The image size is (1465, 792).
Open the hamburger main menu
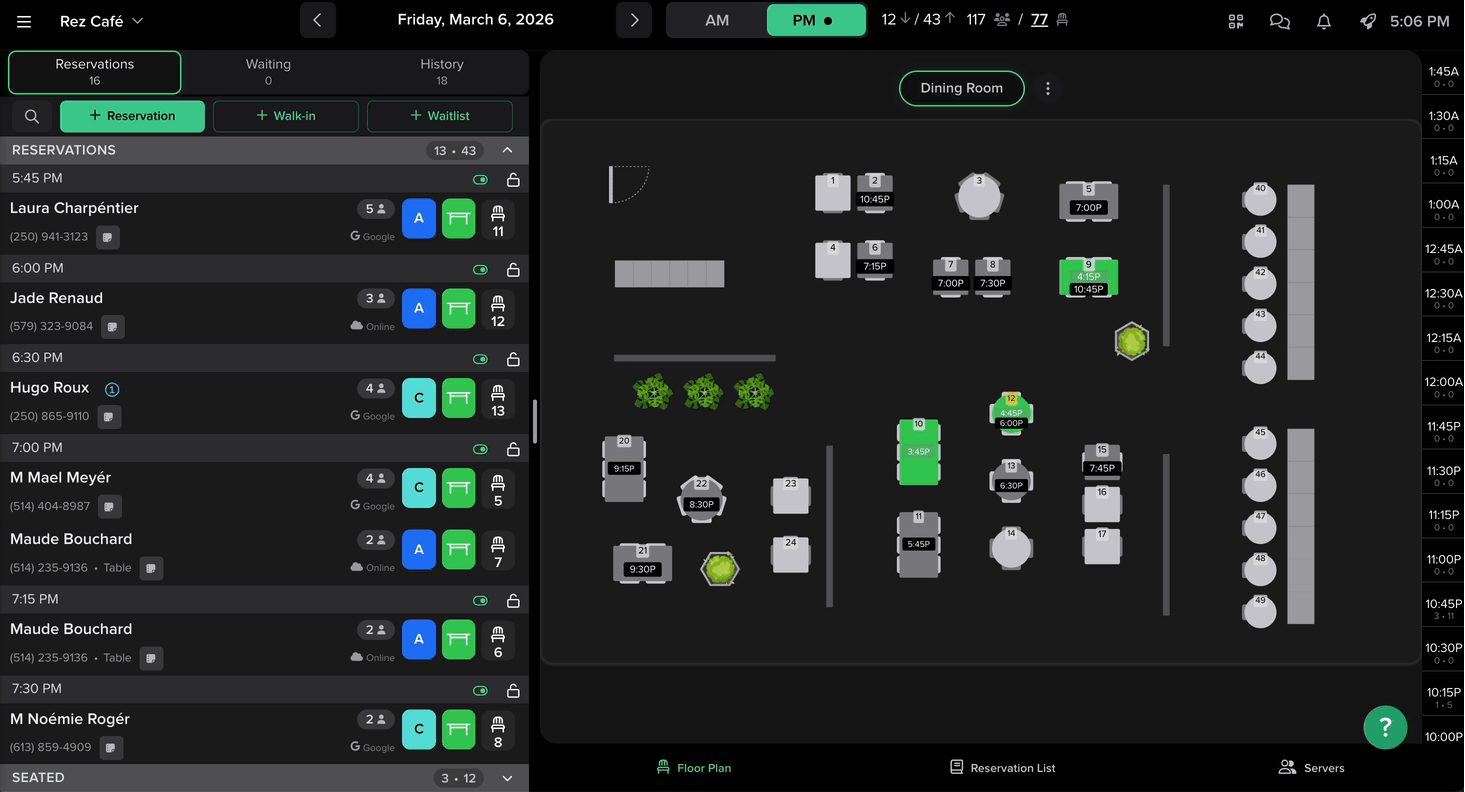[24, 21]
